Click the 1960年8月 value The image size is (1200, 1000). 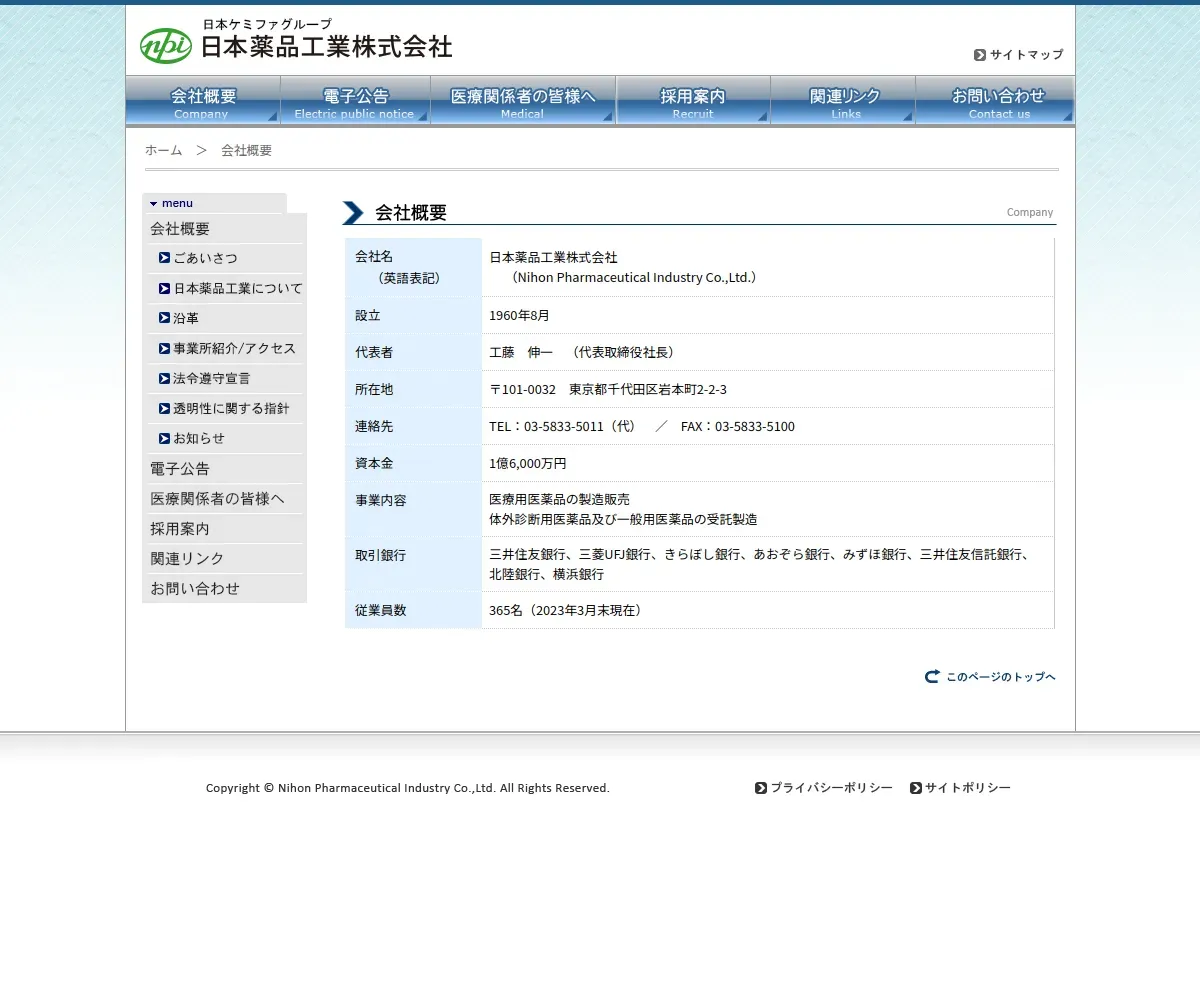(519, 315)
